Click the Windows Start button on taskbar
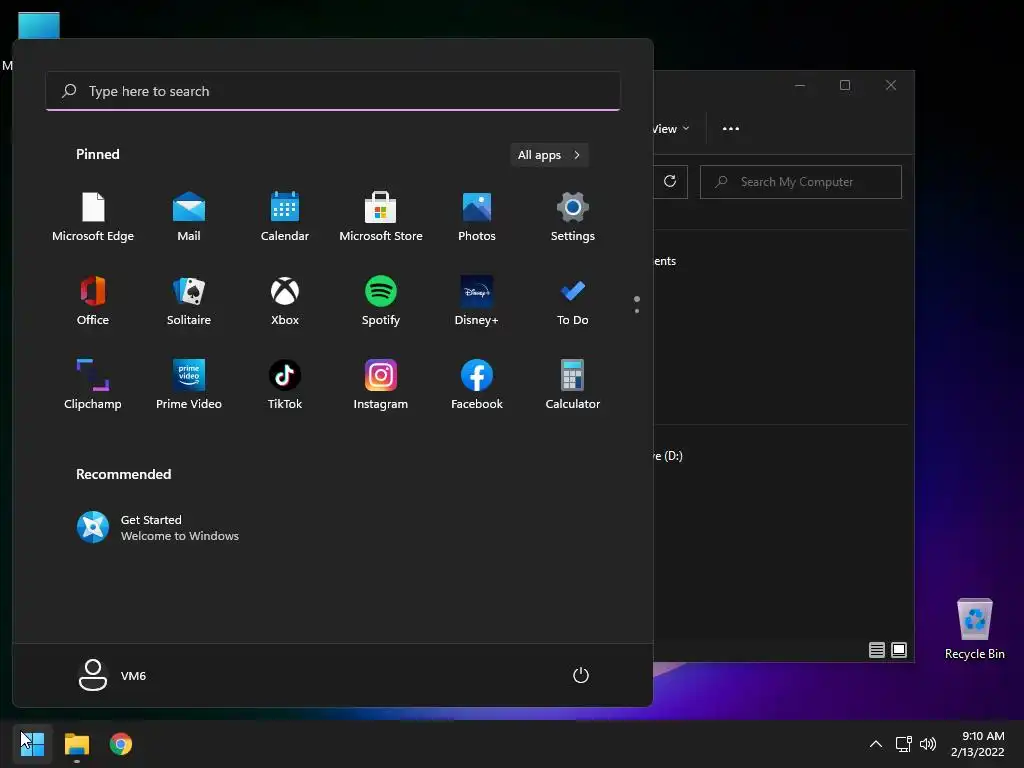 click(x=32, y=744)
